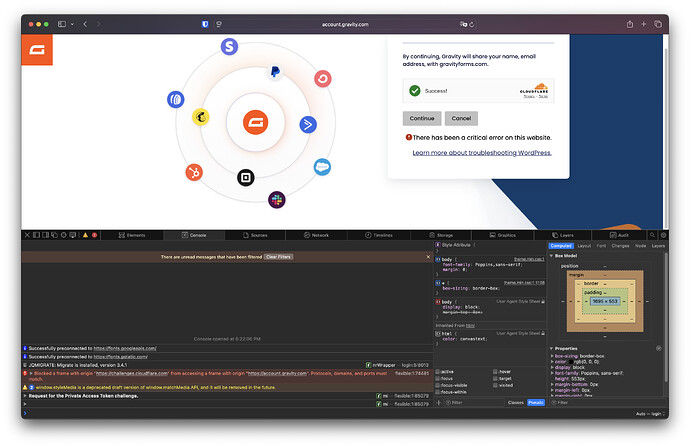Reload the page from the address bar
The height and width of the screenshot is (446, 690).
(x=471, y=24)
